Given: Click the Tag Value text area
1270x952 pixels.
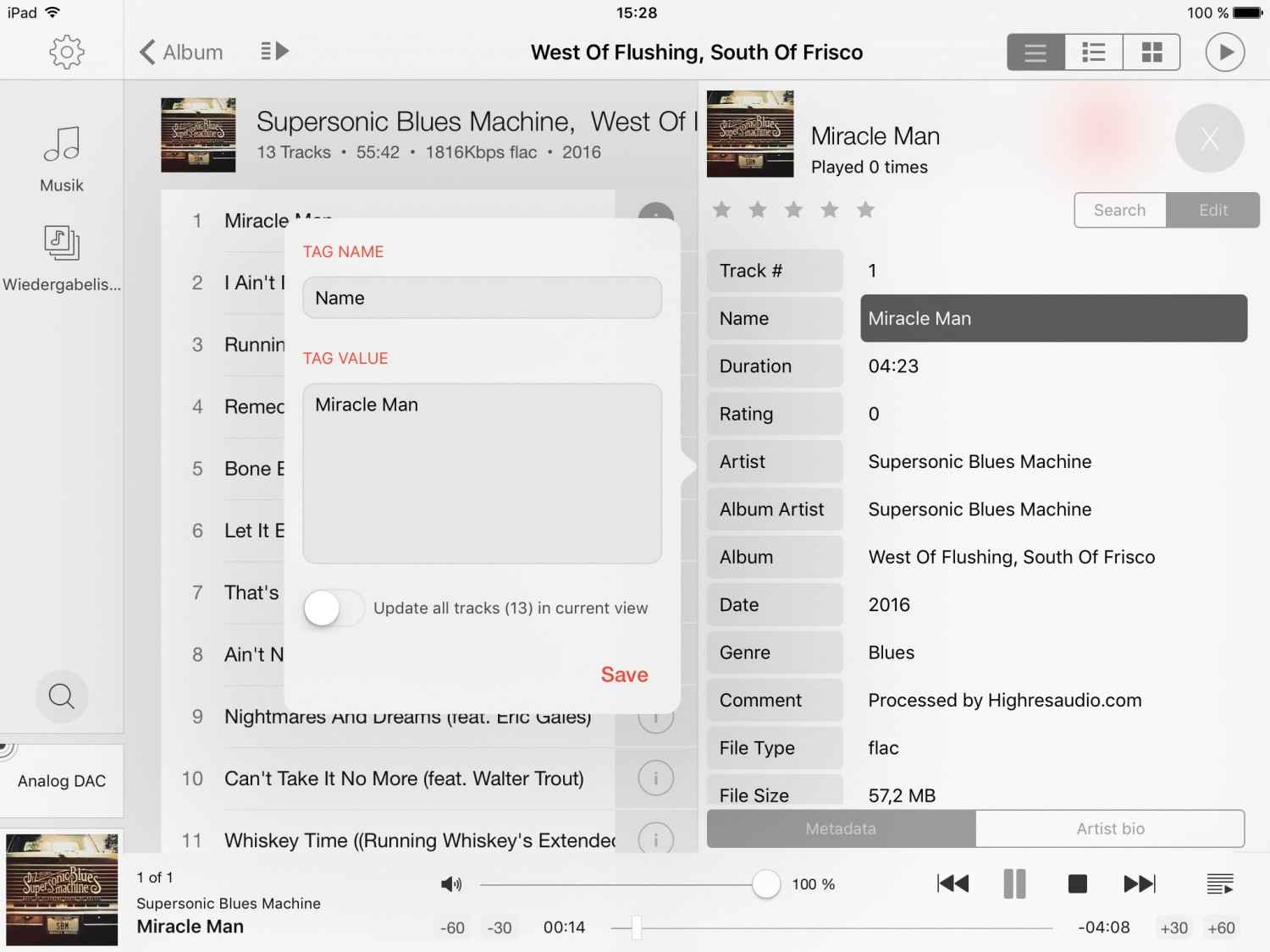Looking at the screenshot, I should [482, 473].
